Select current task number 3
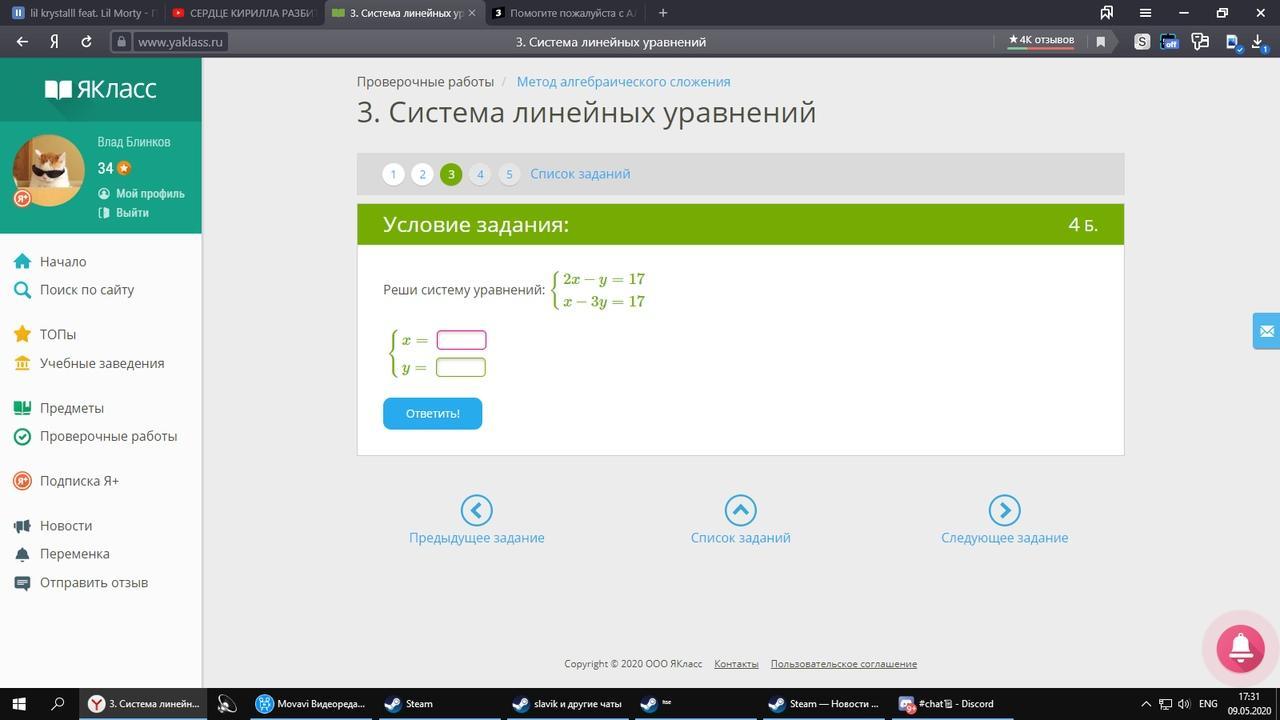 point(451,174)
